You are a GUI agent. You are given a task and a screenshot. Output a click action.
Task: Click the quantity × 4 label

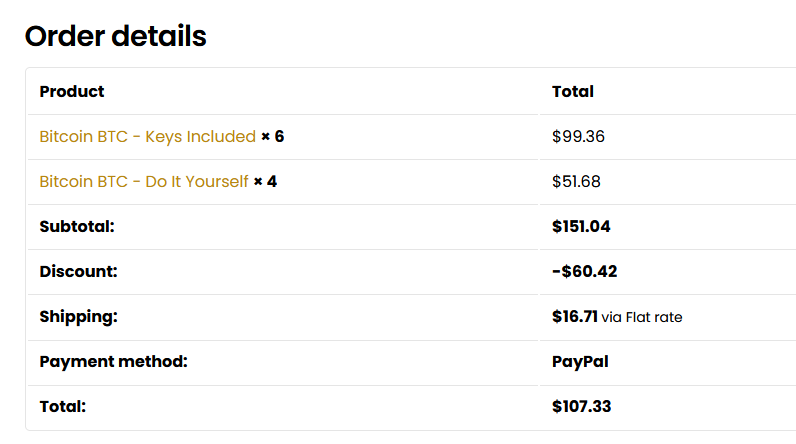click(265, 182)
